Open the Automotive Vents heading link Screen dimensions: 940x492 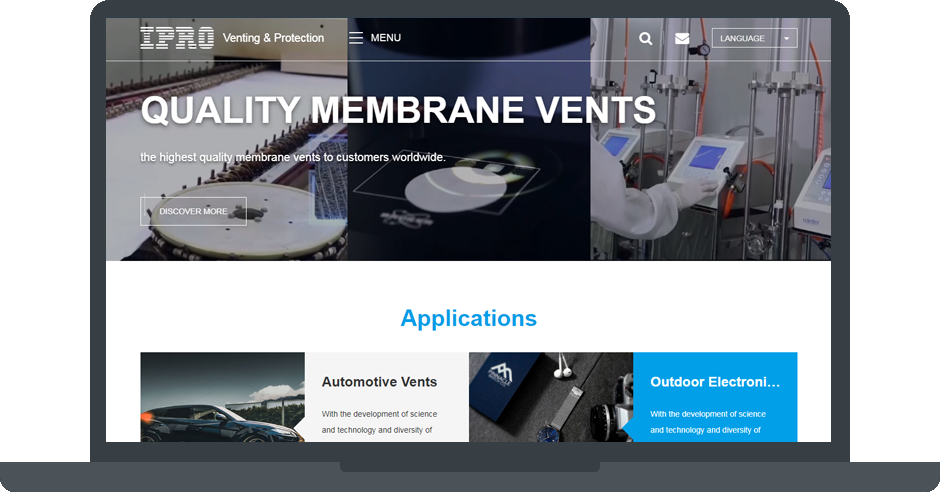379,382
